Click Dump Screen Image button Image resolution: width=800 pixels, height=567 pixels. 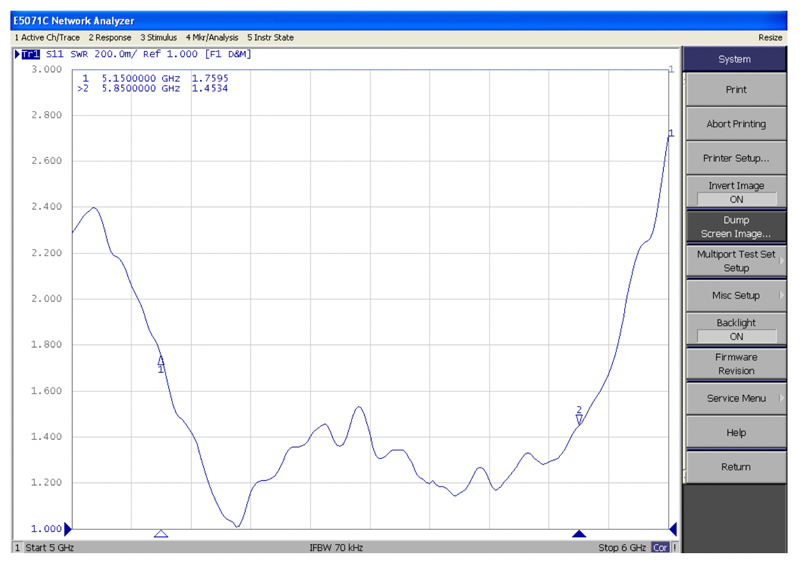click(736, 226)
